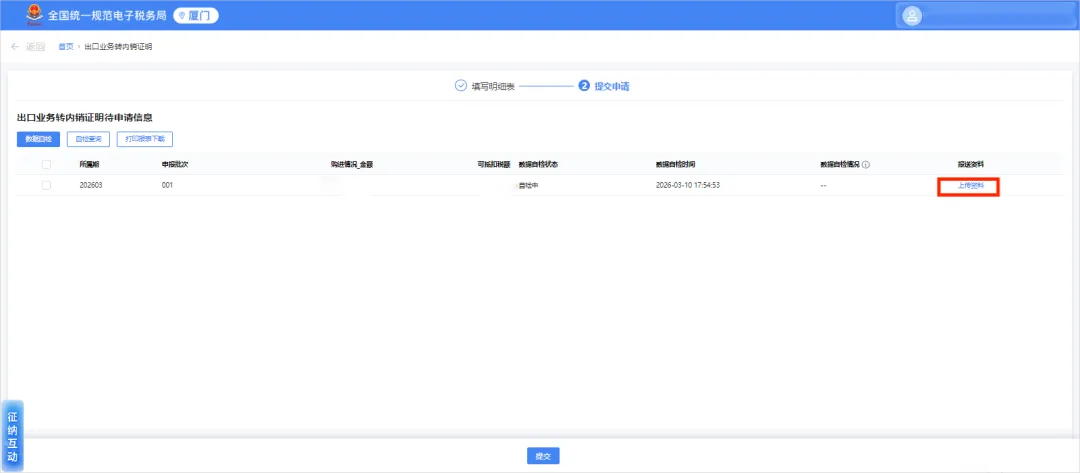Click the 自检查询 button
The width and height of the screenshot is (1080, 473).
(x=88, y=139)
